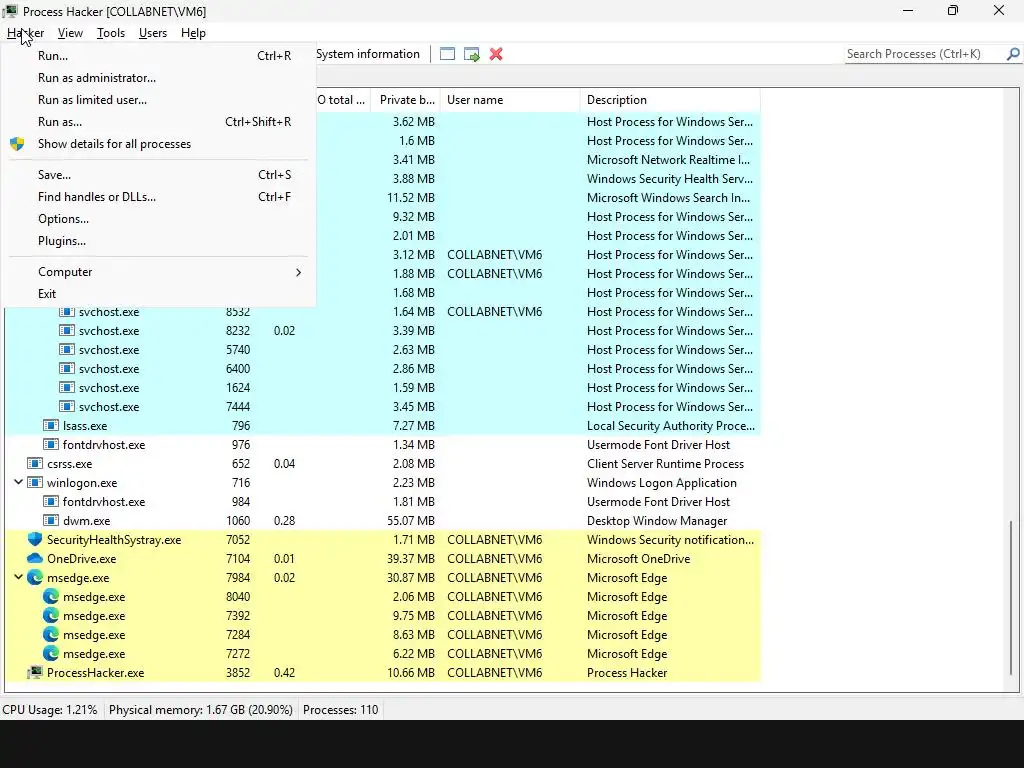This screenshot has width=1024, height=768.
Task: Sort by User name column header
Action: click(509, 100)
